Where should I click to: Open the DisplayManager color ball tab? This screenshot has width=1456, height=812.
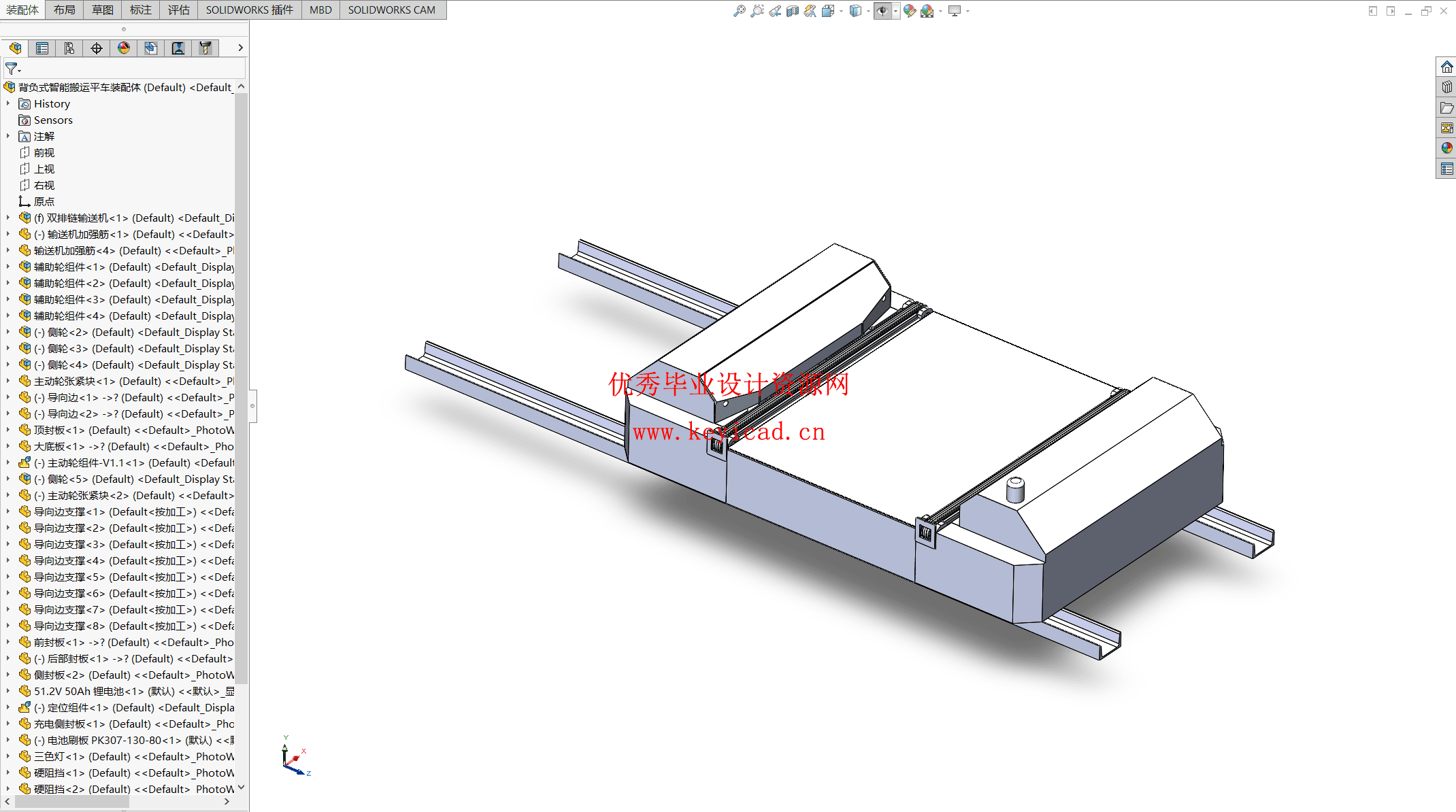[124, 48]
